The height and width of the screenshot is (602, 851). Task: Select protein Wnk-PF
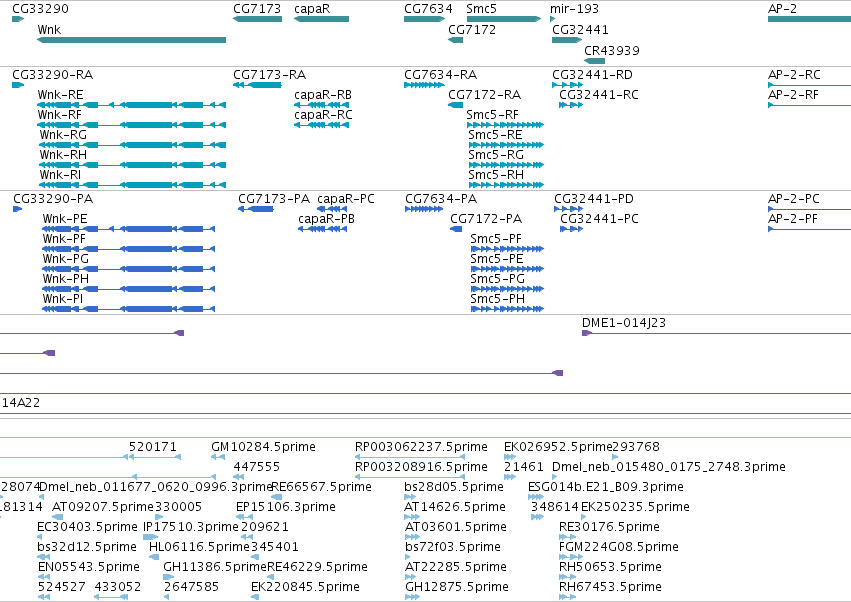(x=129, y=249)
